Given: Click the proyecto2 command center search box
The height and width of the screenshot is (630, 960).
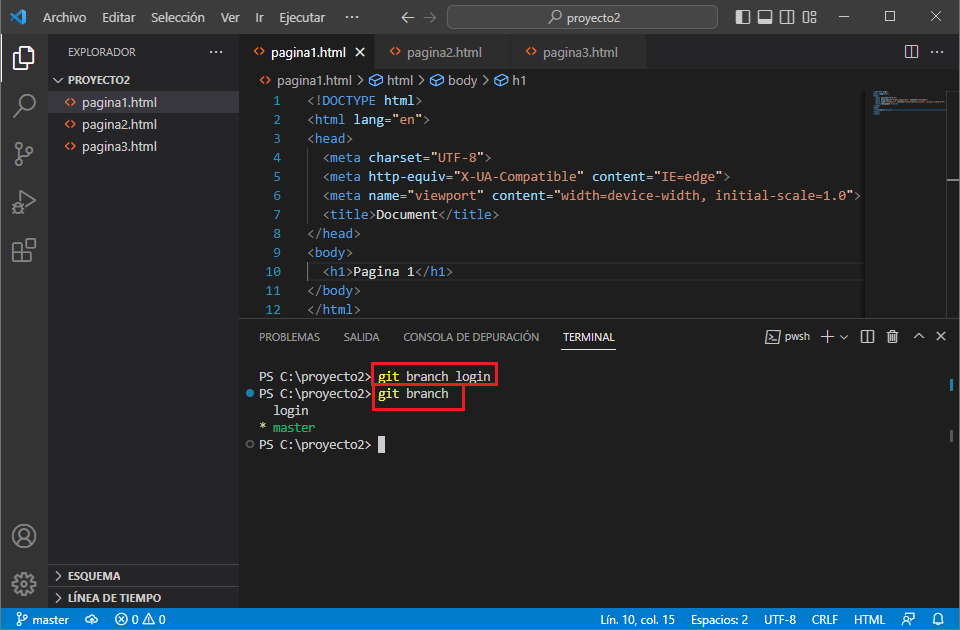Looking at the screenshot, I should 582,17.
